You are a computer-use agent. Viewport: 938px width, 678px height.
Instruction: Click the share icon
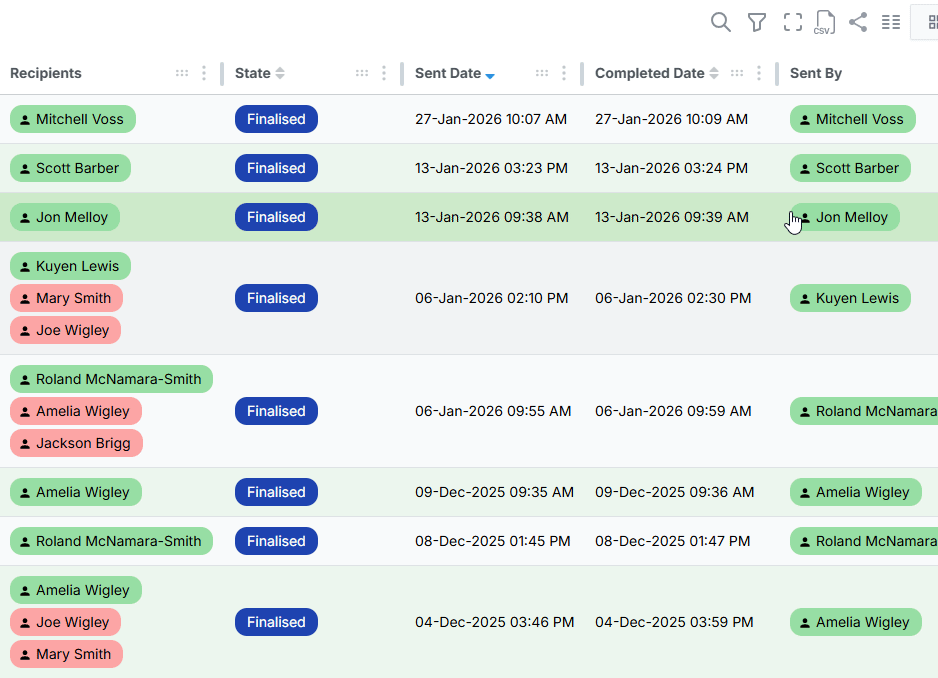pyautogui.click(x=858, y=22)
